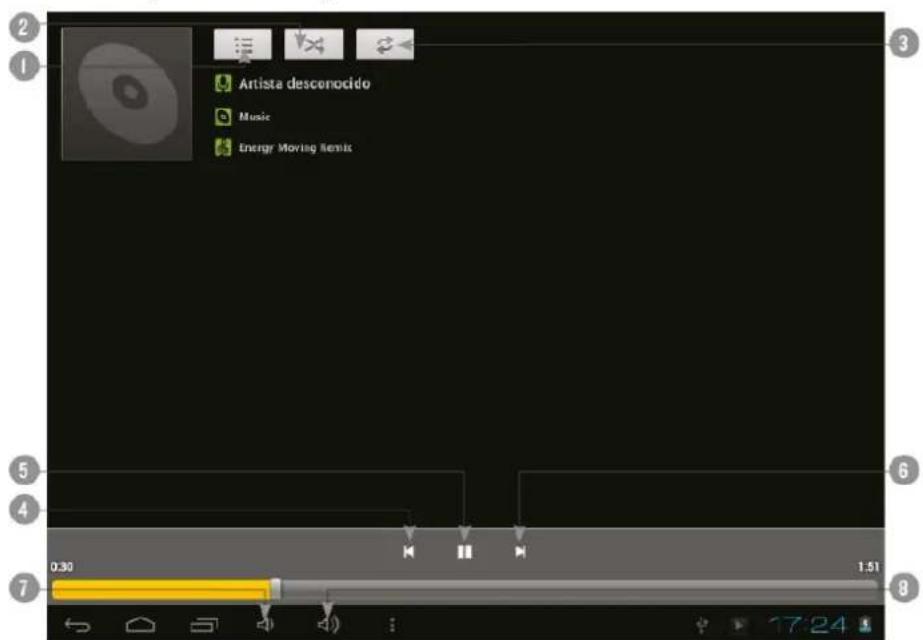
Task: Click the elapsed time 0:30 label
Action: pos(62,567)
